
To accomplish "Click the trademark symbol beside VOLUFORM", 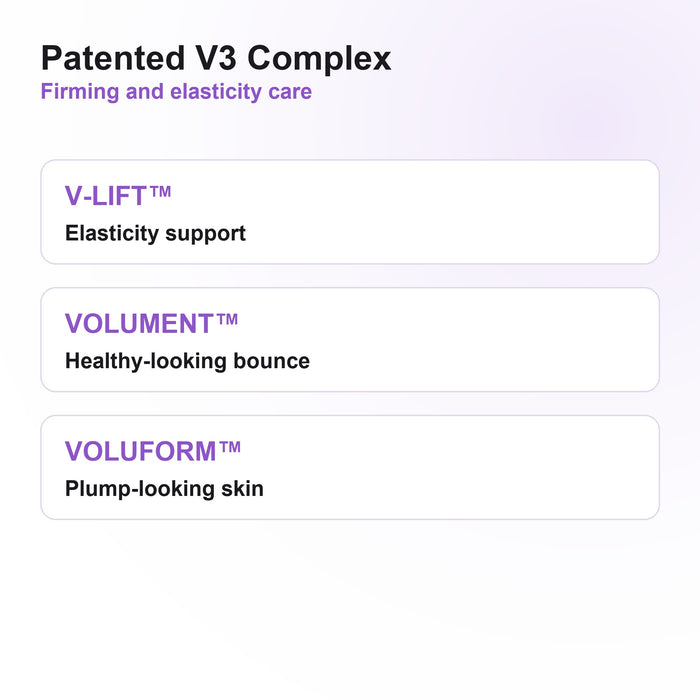I will [x=230, y=447].
